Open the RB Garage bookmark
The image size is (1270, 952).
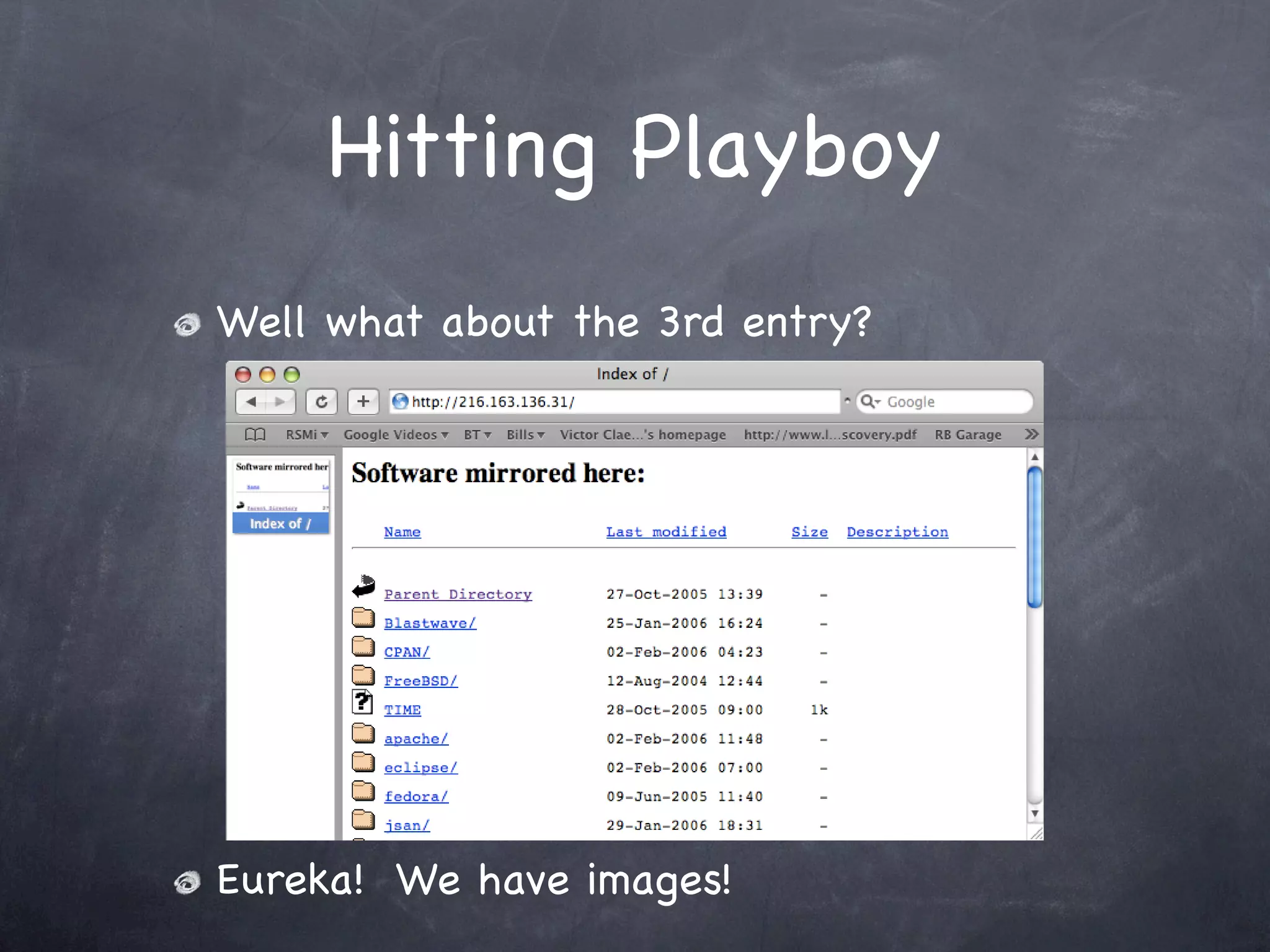tap(967, 435)
